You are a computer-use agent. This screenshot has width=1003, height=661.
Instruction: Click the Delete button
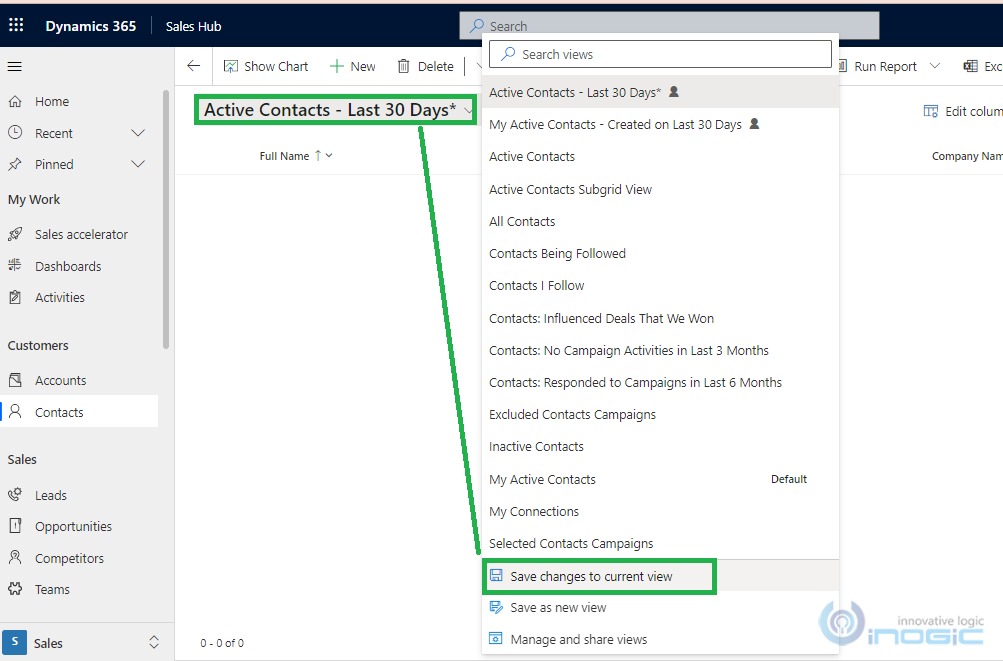[x=425, y=67]
